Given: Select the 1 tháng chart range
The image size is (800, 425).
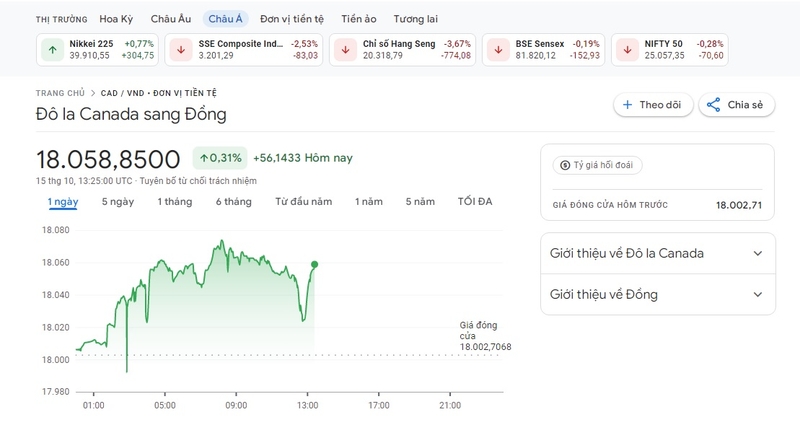Looking at the screenshot, I should coord(174,202).
